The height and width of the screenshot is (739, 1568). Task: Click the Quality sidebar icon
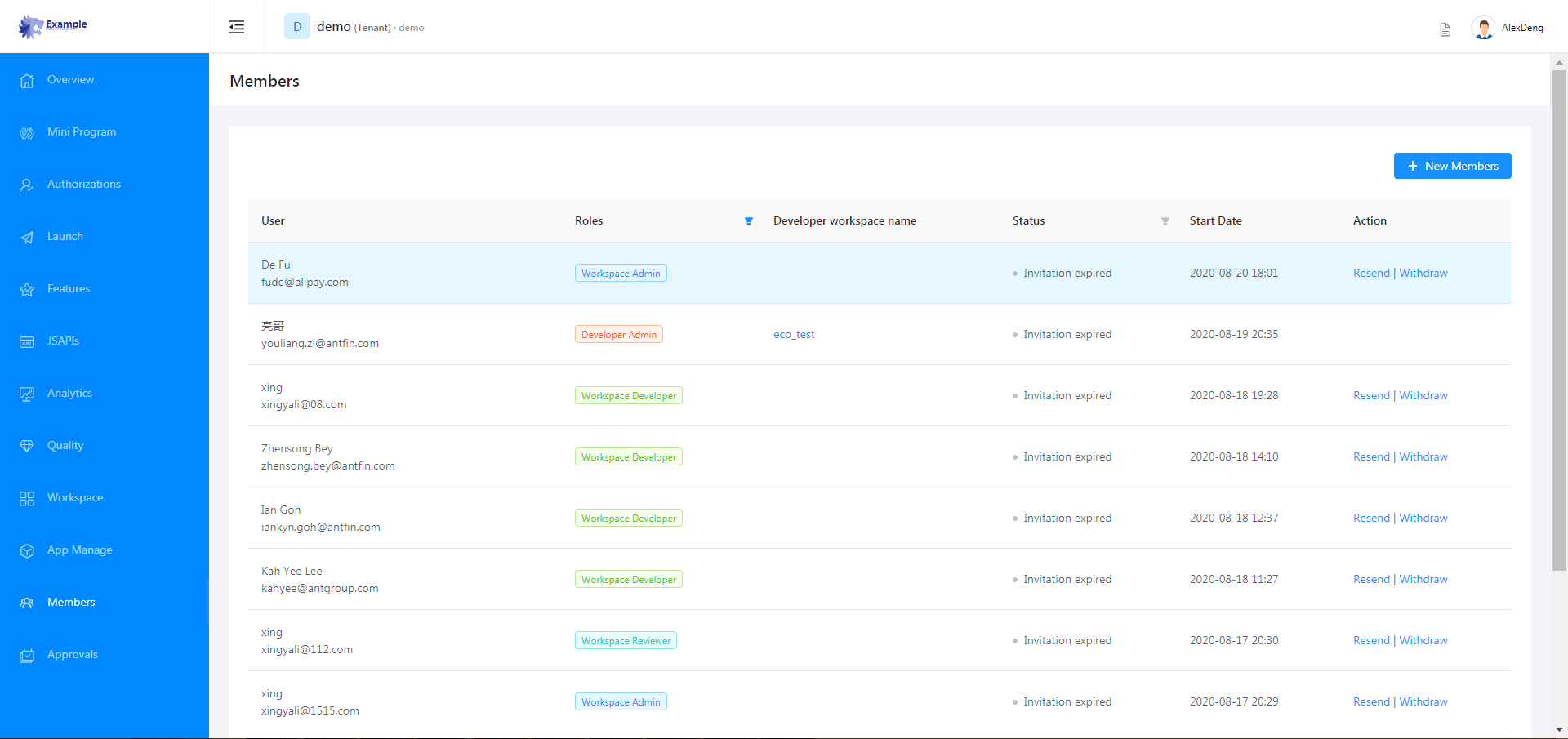point(27,445)
